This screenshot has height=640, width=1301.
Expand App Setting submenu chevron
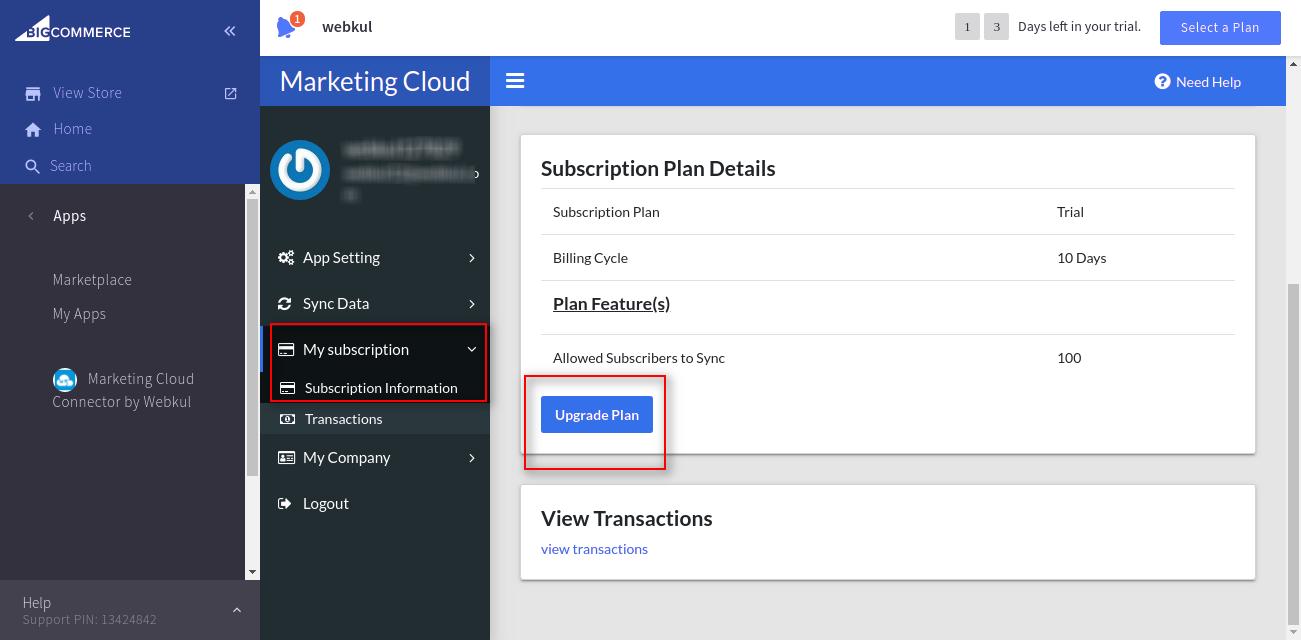pyautogui.click(x=472, y=258)
